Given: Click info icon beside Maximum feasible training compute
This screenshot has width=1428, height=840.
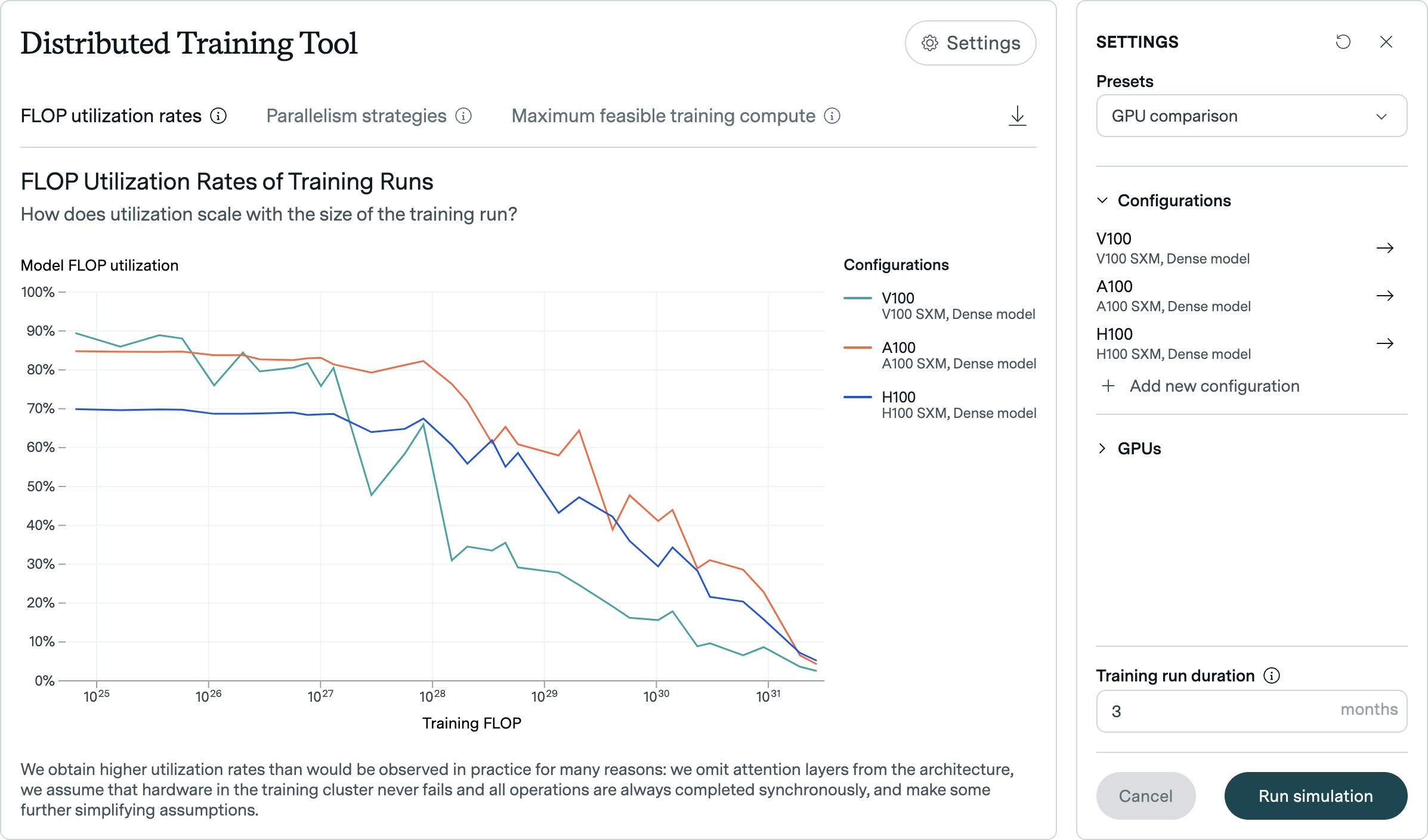Looking at the screenshot, I should [x=832, y=116].
